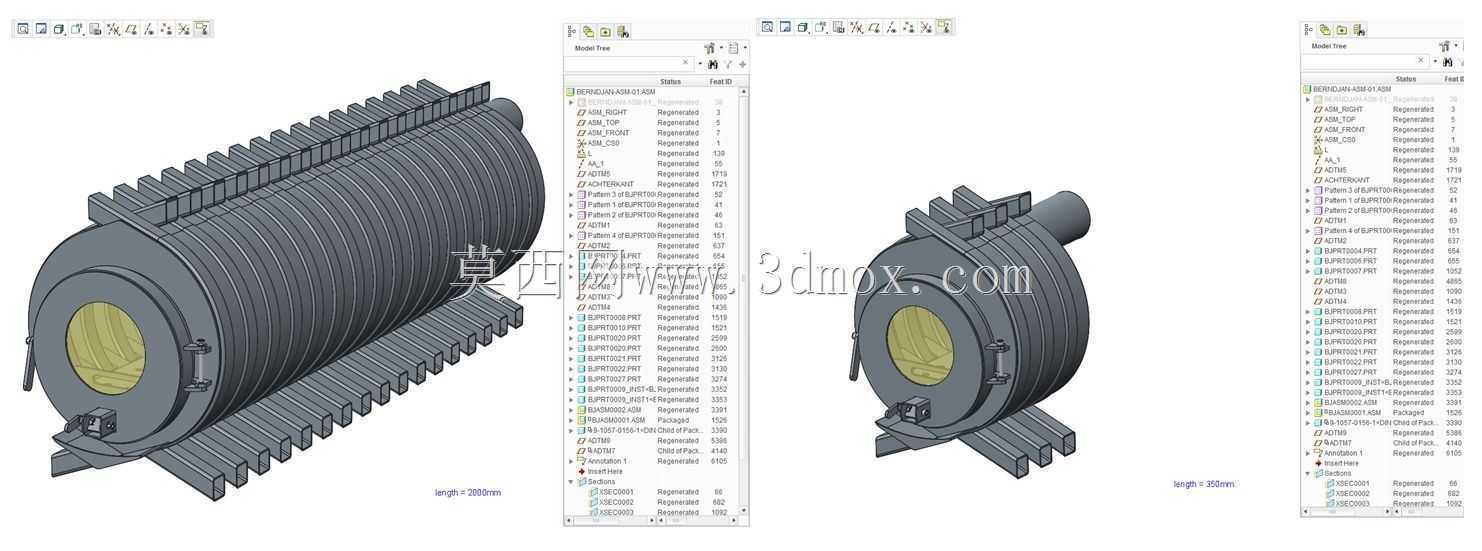Open View Manager in 350mm view toolbar
This screenshot has height=551, width=1482.
(839, 27)
